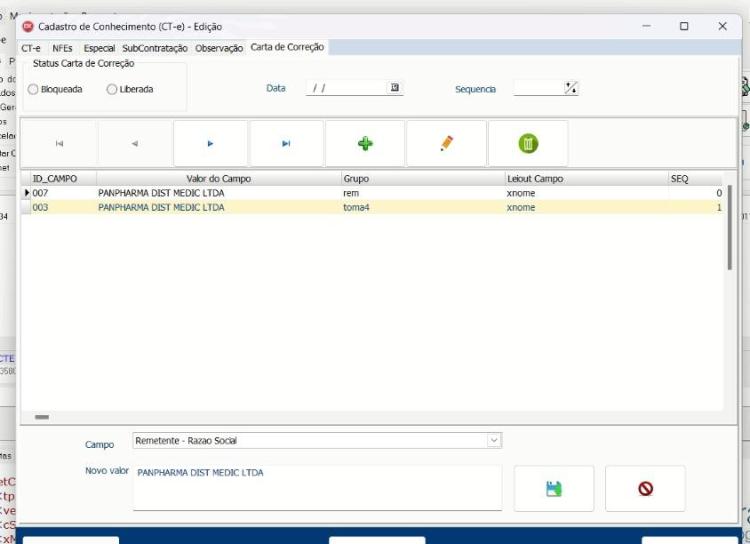Go to previous record arrow

tap(135, 144)
